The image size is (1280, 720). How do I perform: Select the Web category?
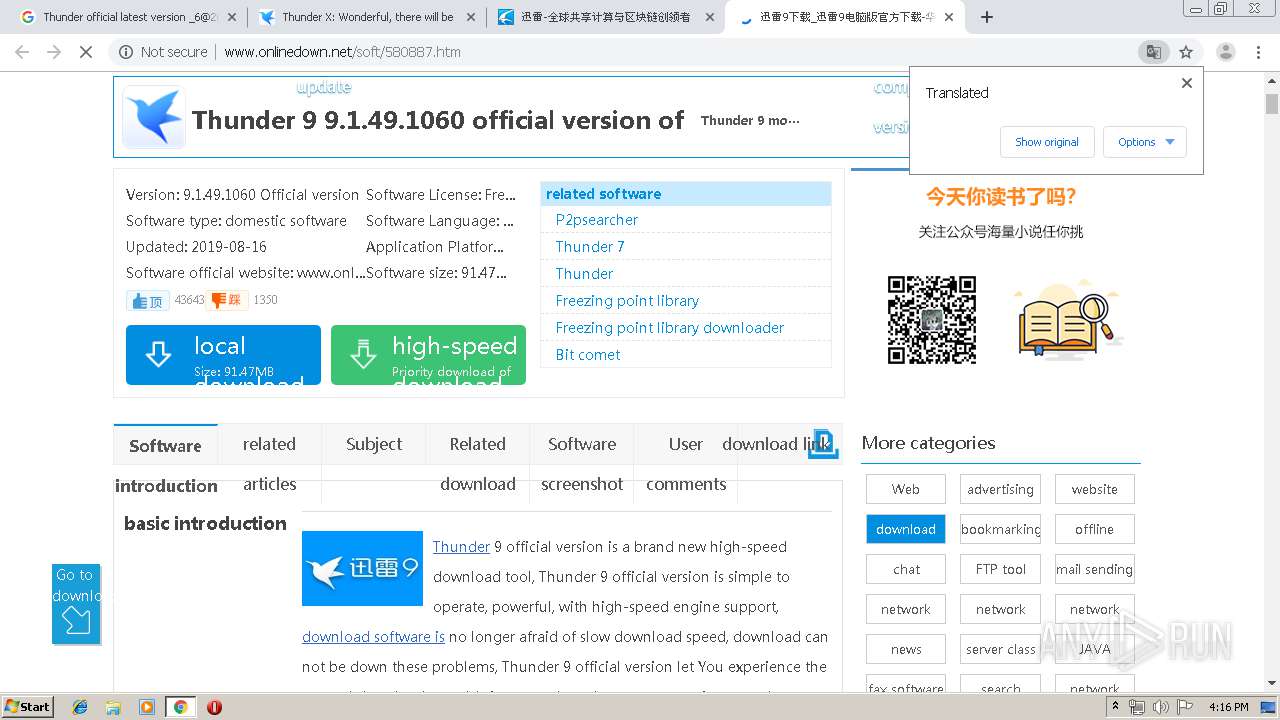(x=906, y=489)
